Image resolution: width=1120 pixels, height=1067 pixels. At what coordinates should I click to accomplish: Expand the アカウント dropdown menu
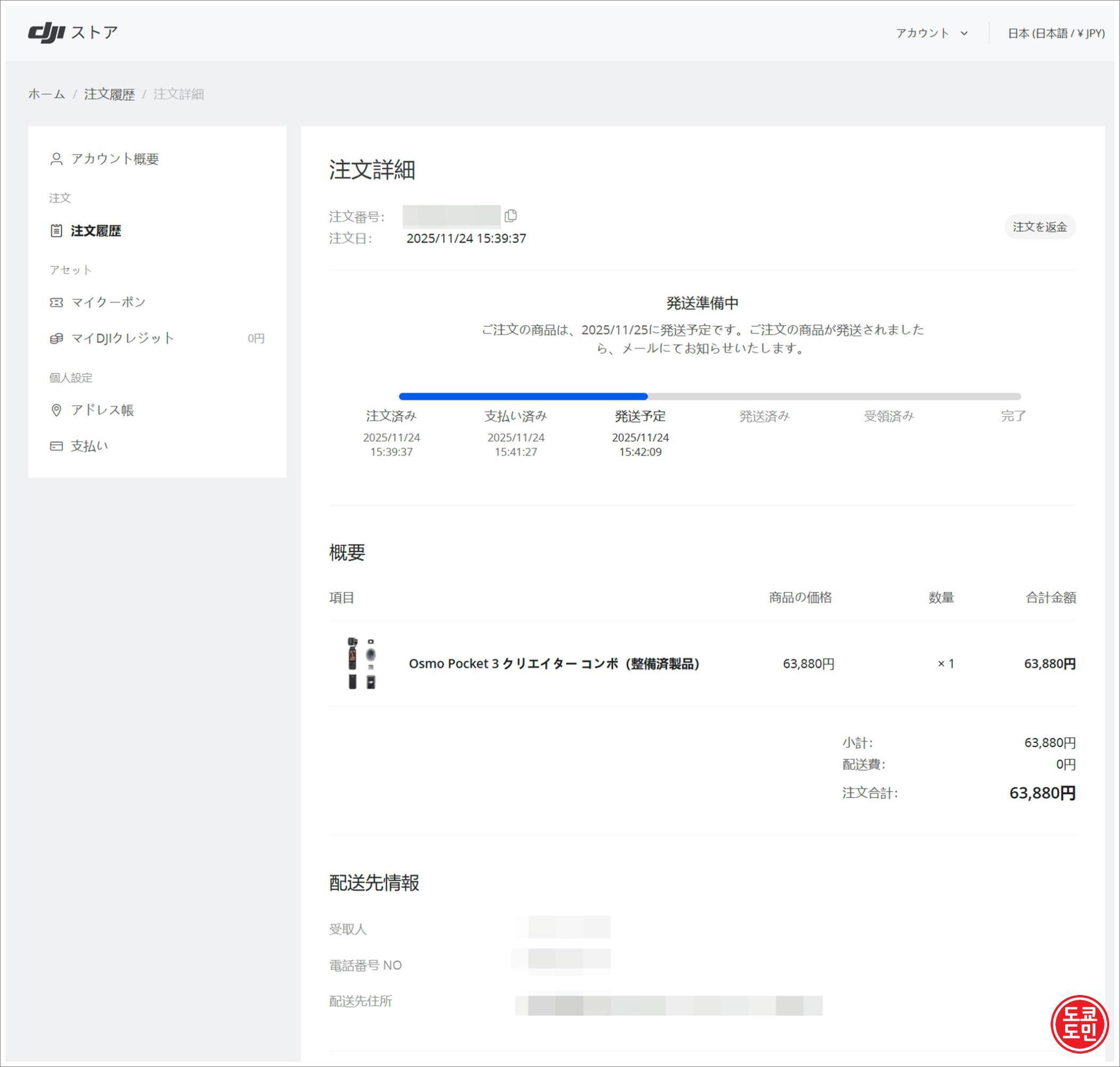[x=923, y=33]
